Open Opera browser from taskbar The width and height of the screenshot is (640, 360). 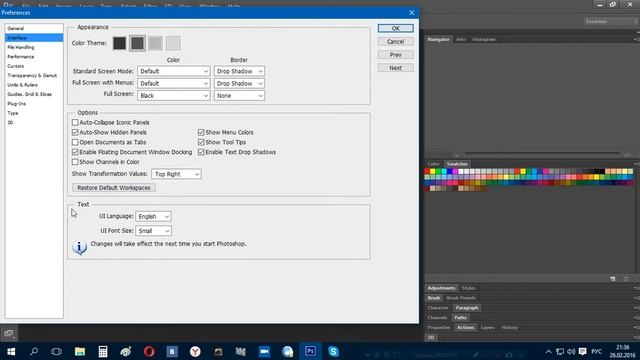(x=149, y=351)
